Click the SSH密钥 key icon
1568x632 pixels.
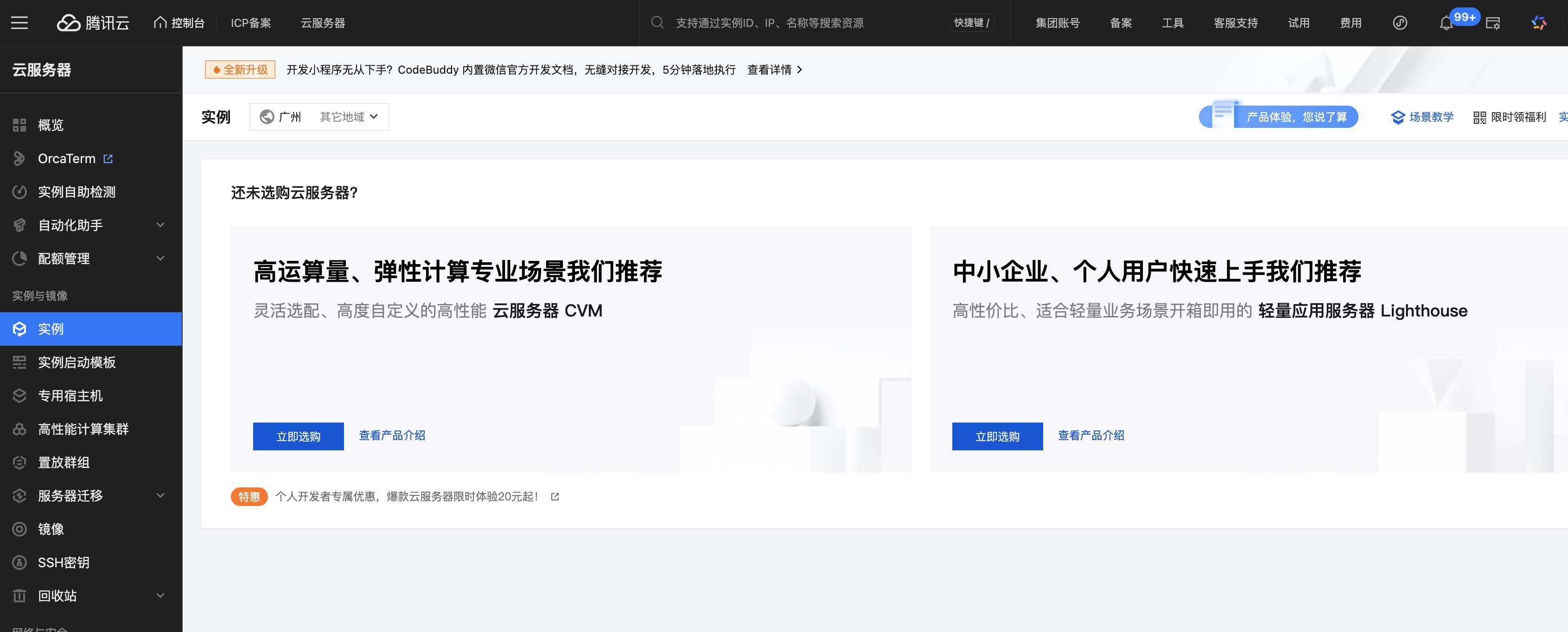pos(19,562)
